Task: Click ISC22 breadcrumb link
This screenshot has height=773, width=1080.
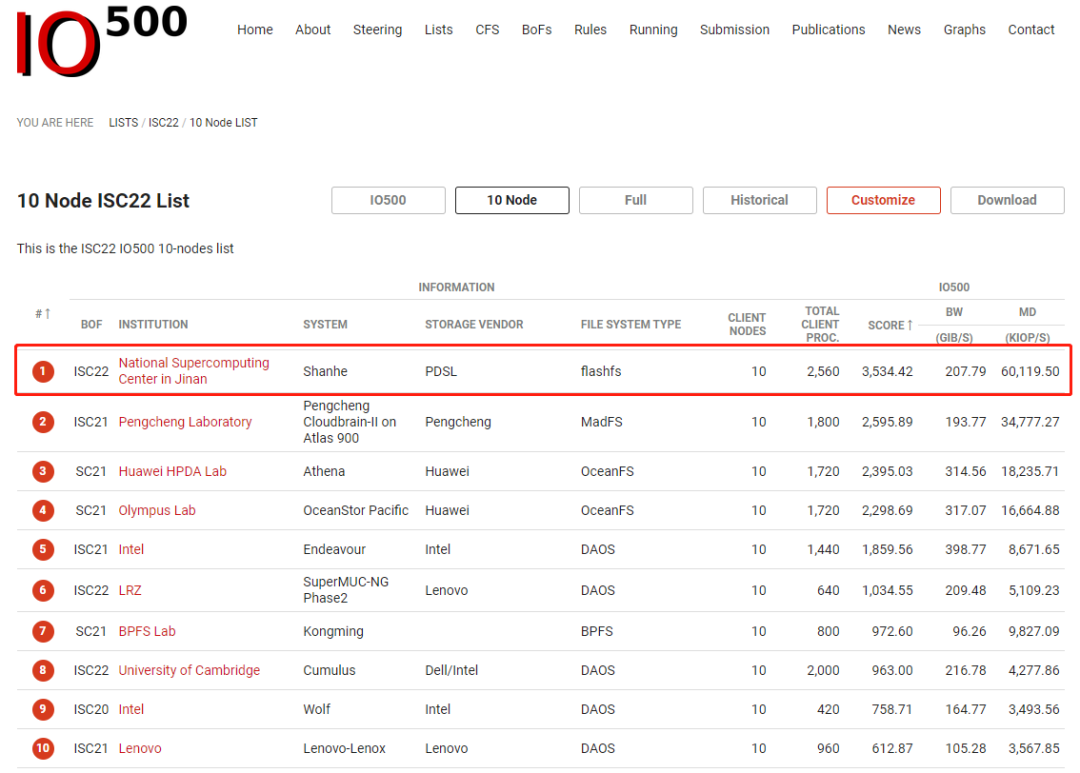Action: [163, 123]
